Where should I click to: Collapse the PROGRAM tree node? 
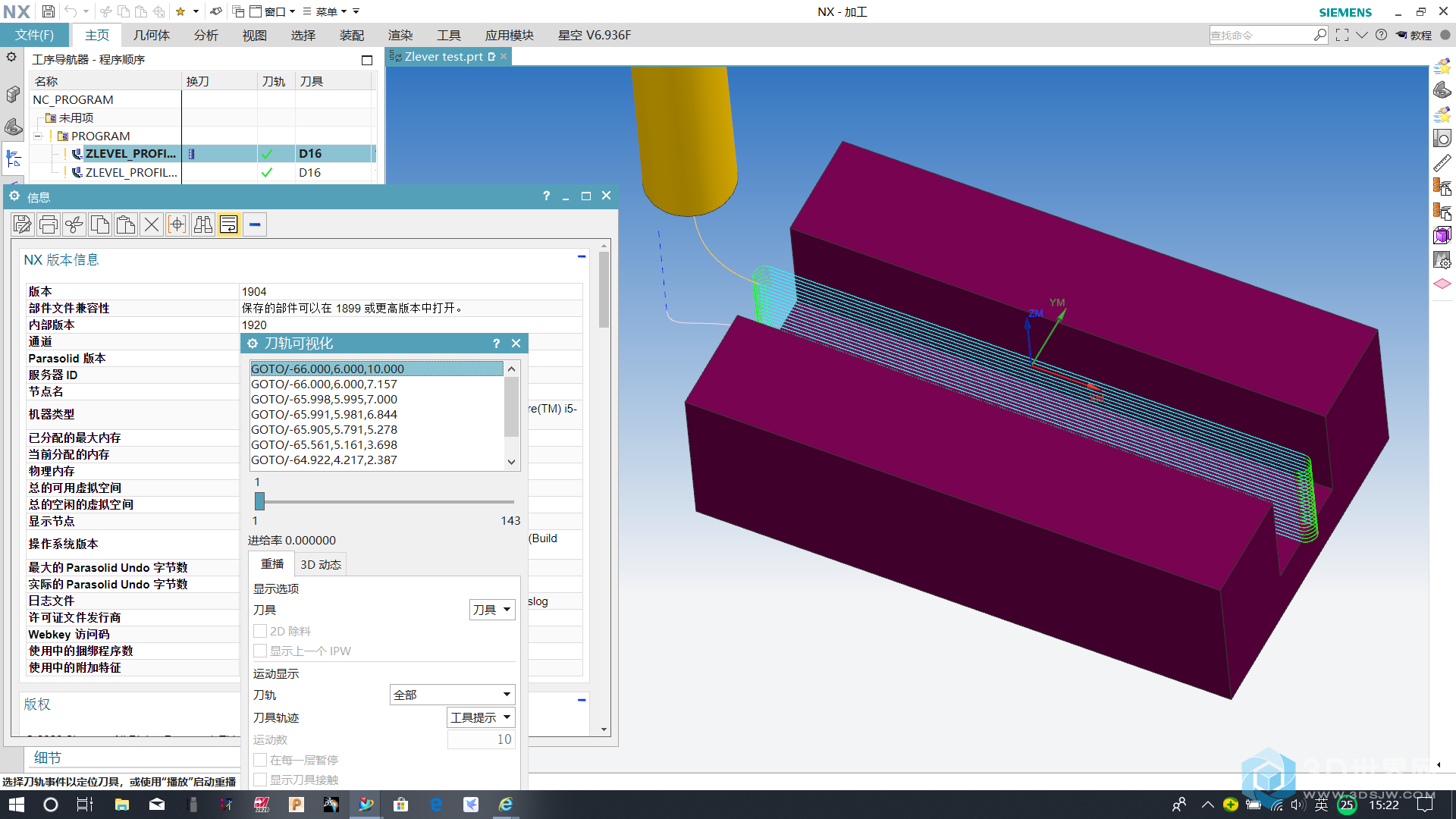point(37,136)
